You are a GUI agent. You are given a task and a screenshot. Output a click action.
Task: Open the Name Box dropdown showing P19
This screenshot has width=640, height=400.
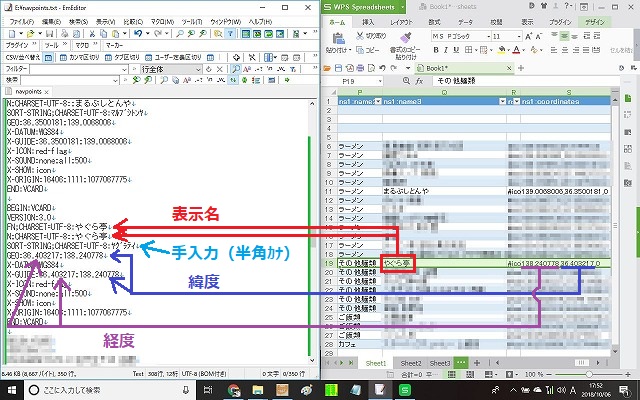(380, 81)
